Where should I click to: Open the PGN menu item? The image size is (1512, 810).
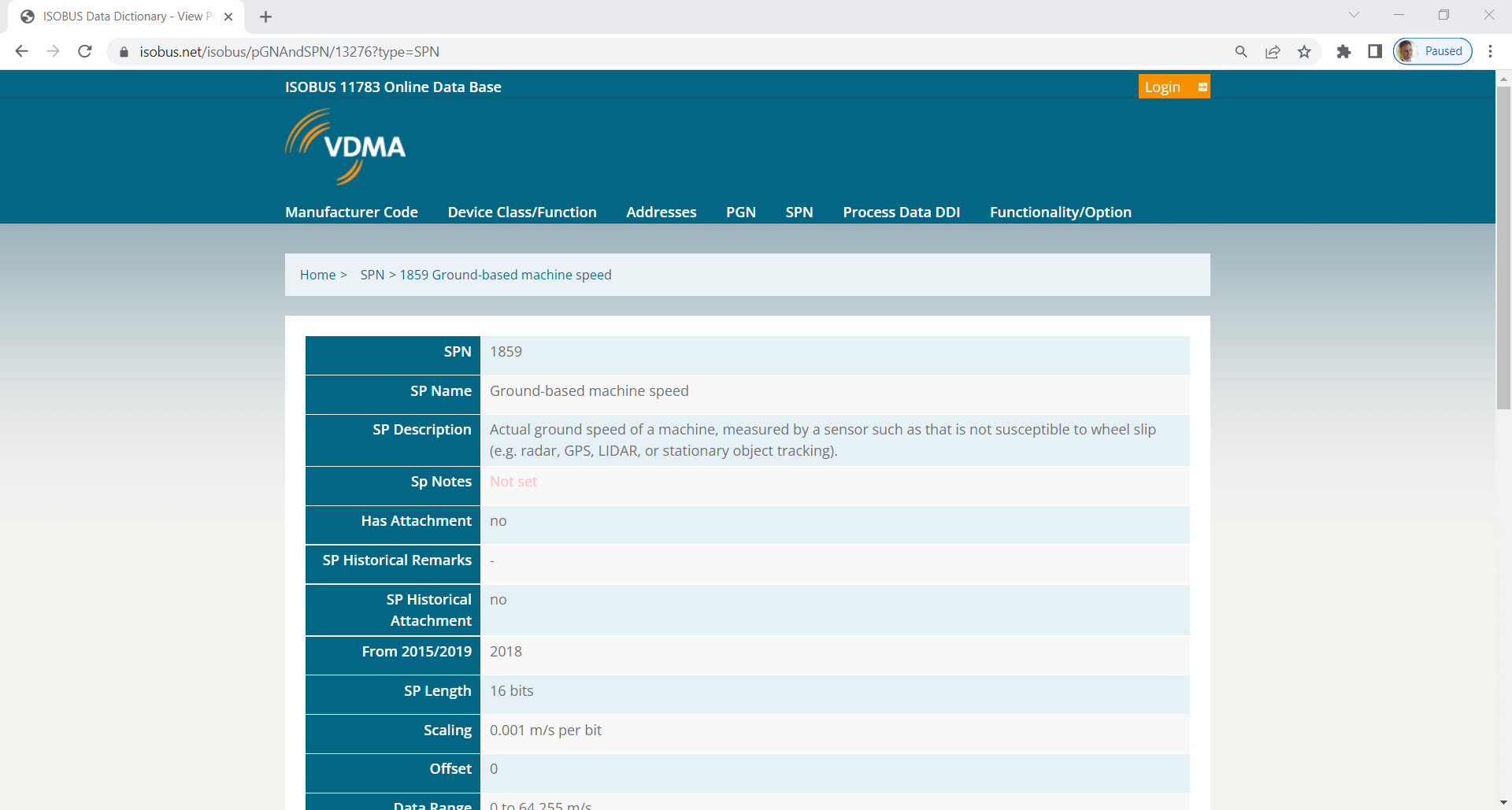tap(741, 213)
